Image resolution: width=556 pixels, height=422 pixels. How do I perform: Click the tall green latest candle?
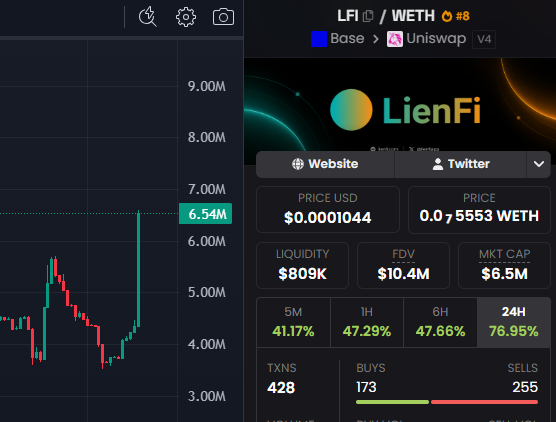click(x=139, y=269)
